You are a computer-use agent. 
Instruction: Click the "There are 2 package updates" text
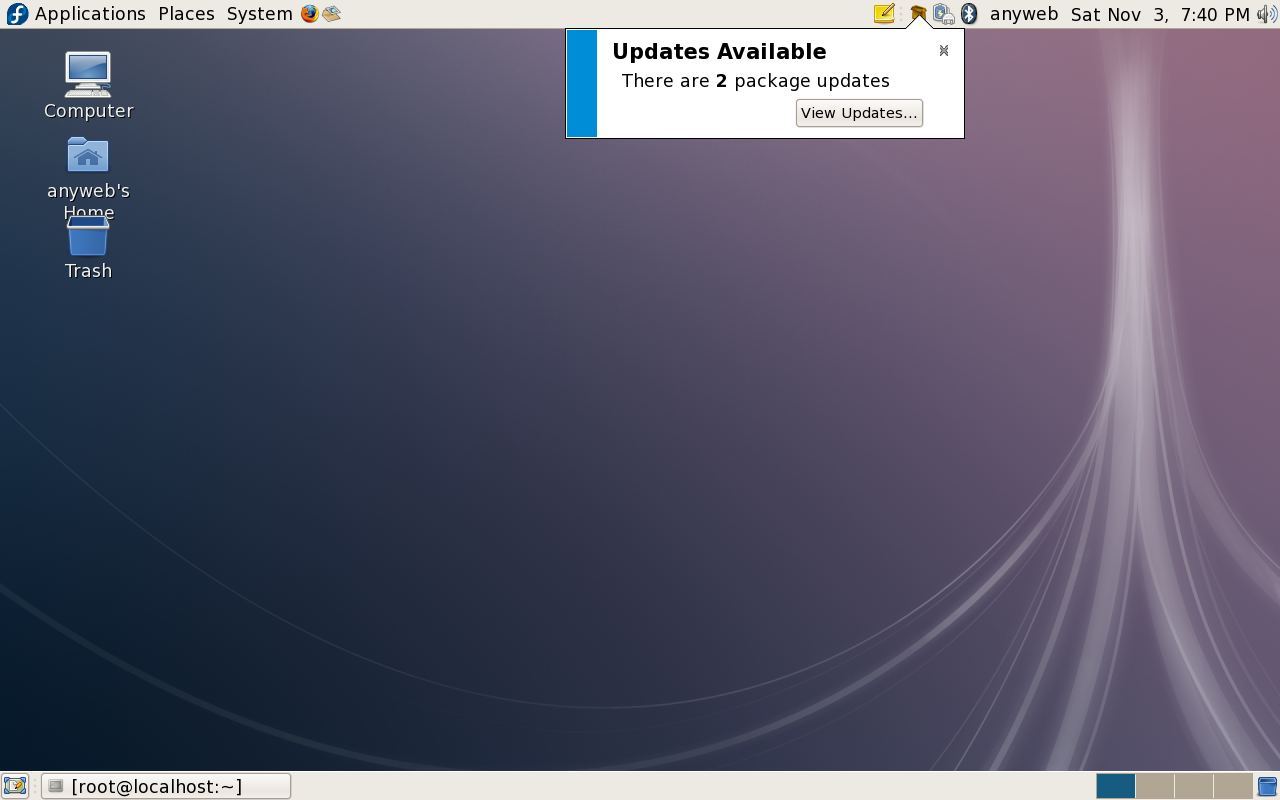click(755, 81)
